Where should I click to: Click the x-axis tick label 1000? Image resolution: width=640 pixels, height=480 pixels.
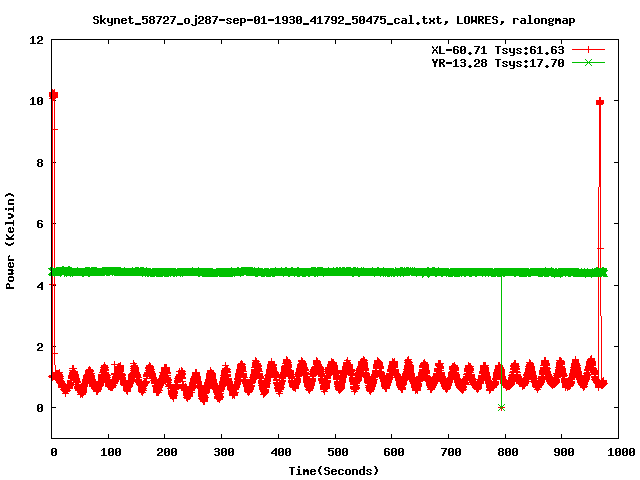pyautogui.click(x=621, y=452)
